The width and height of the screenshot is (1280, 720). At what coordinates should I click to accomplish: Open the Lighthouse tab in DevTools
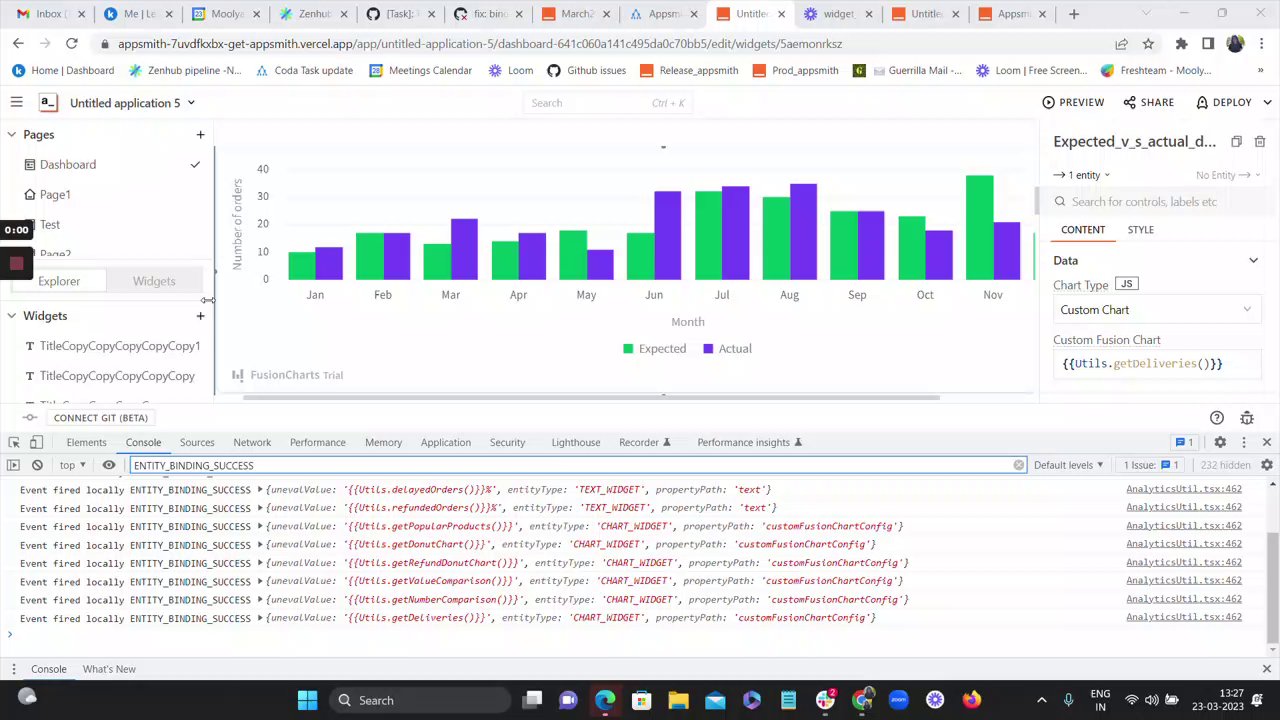576,442
